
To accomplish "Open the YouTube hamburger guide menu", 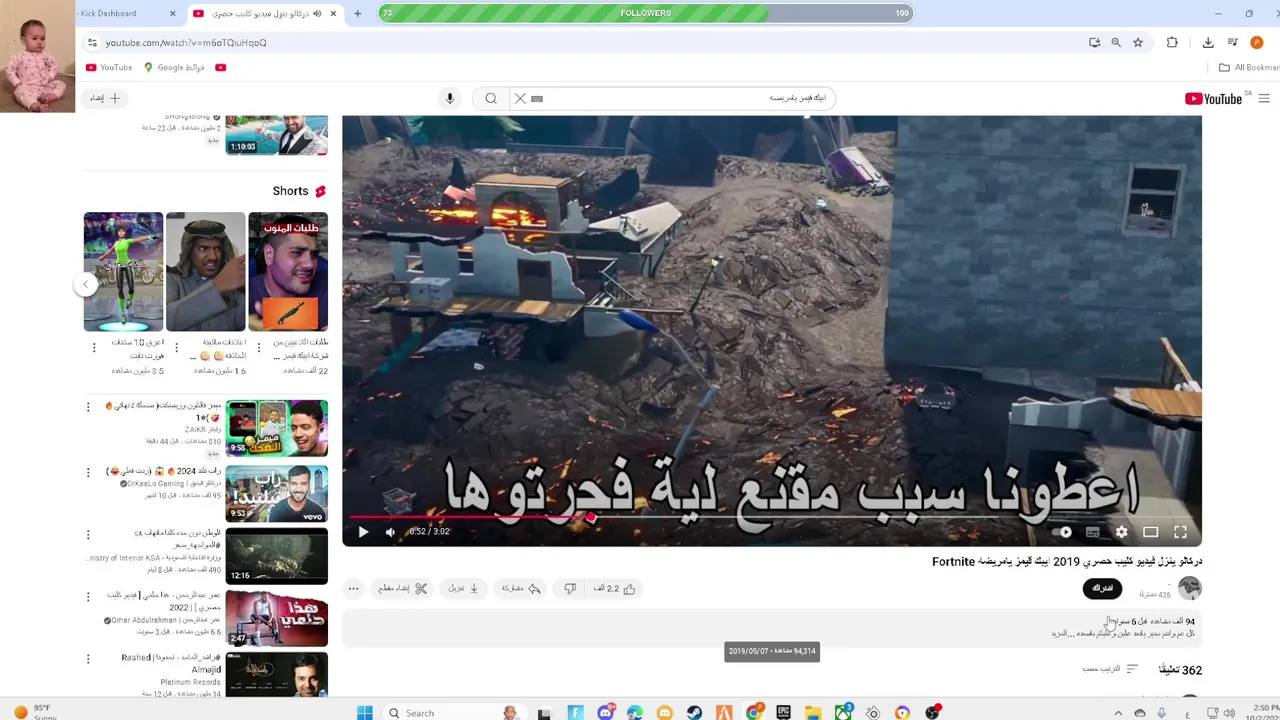I will click(x=1264, y=98).
